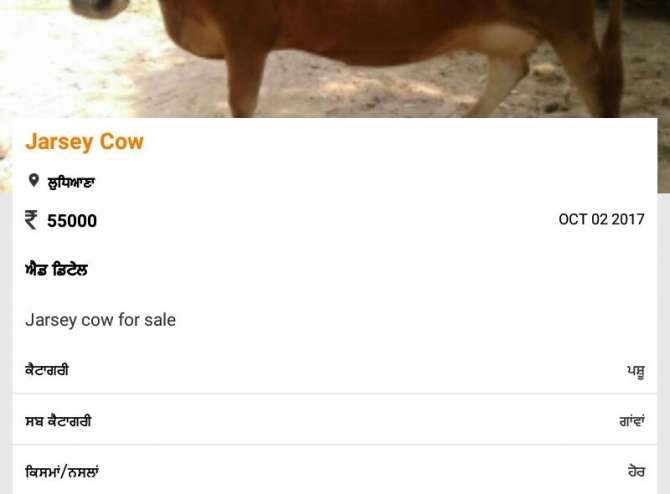The height and width of the screenshot is (494, 670).
Task: Tap the rupee currency symbol
Action: point(31,220)
